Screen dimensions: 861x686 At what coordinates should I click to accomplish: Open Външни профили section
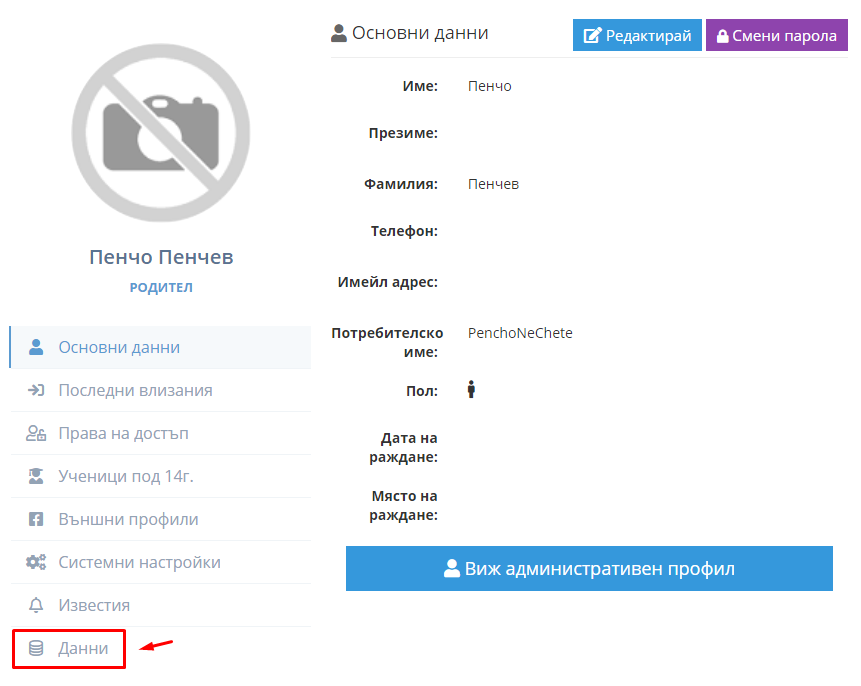160,519
